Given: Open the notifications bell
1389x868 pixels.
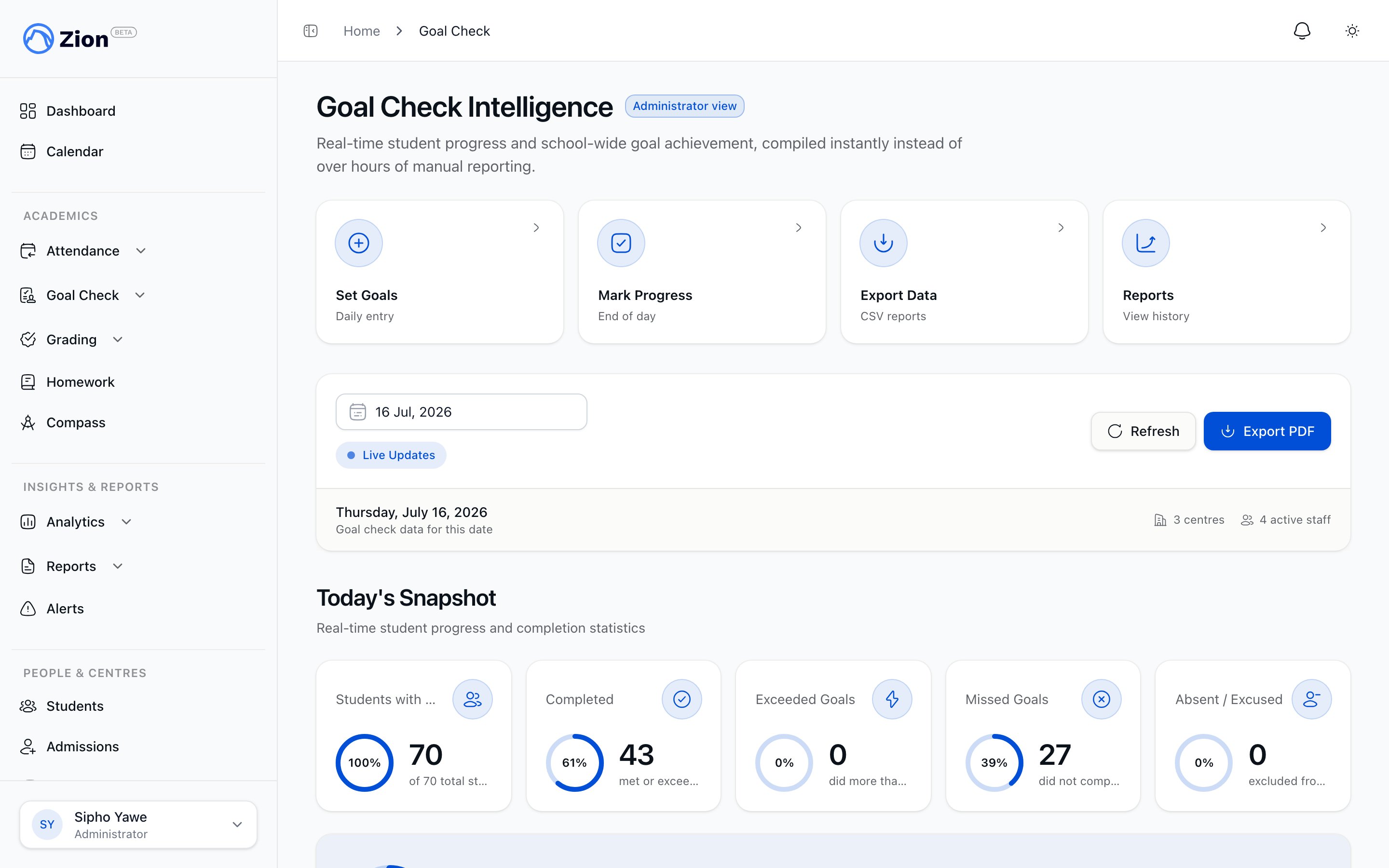Looking at the screenshot, I should pos(1302,31).
